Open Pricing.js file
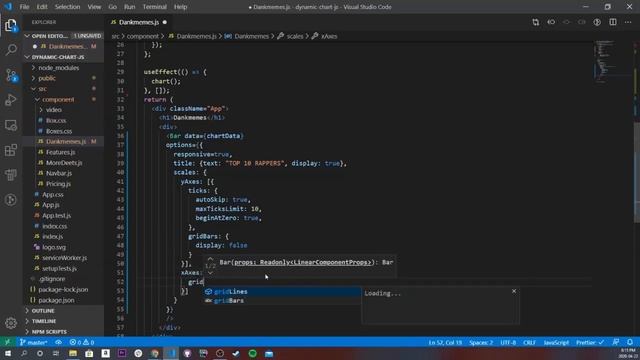 58,184
